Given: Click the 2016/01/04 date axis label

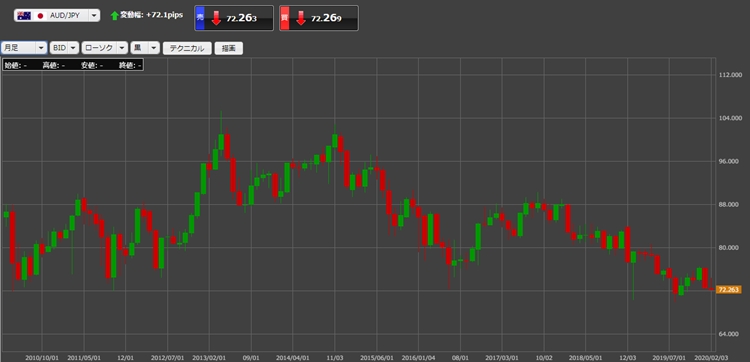Looking at the screenshot, I should [419, 357].
